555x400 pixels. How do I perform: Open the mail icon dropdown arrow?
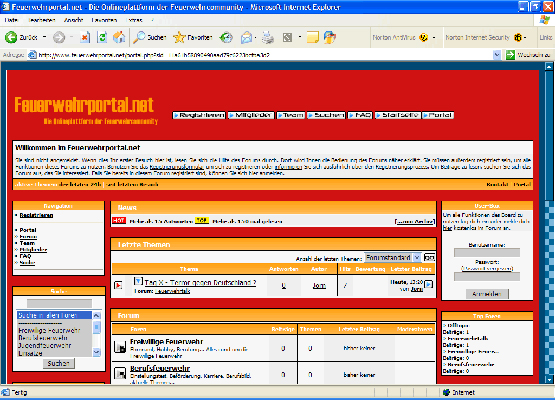256,37
